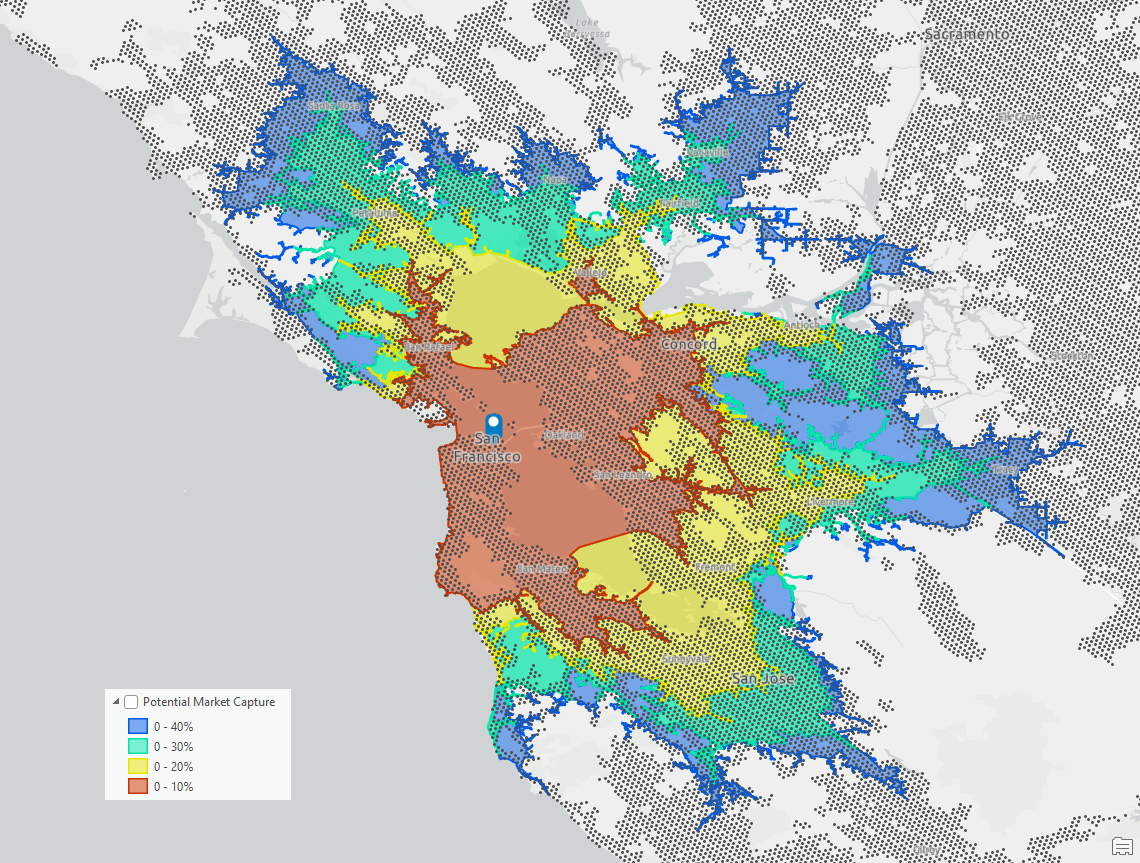The height and width of the screenshot is (863, 1140).
Task: Click the Concord map label
Action: pyautogui.click(x=688, y=344)
